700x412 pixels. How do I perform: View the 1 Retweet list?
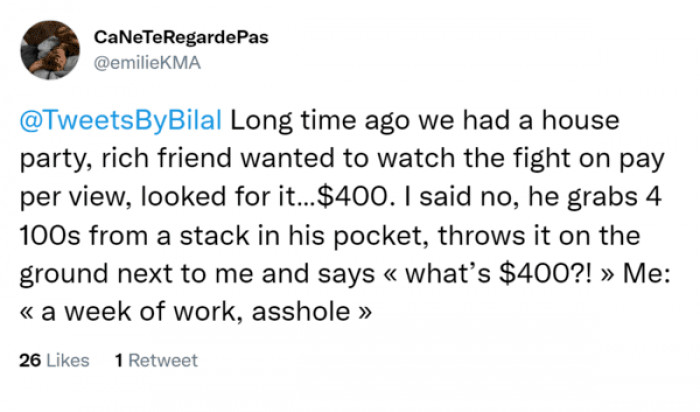click(156, 360)
